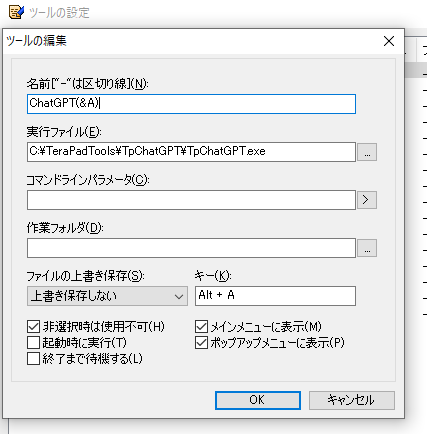The height and width of the screenshot is (434, 427).
Task: Click the コマンドラインパラメータ(C) label
Action: (x=88, y=180)
